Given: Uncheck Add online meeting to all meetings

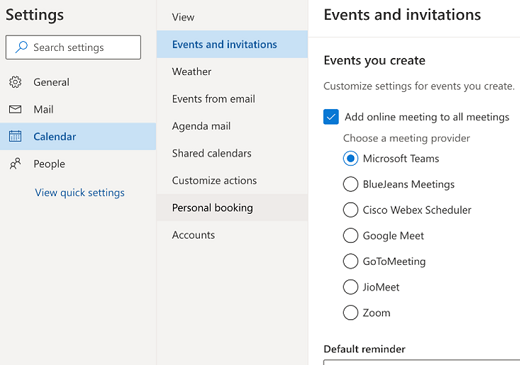Looking at the screenshot, I should point(331,117).
